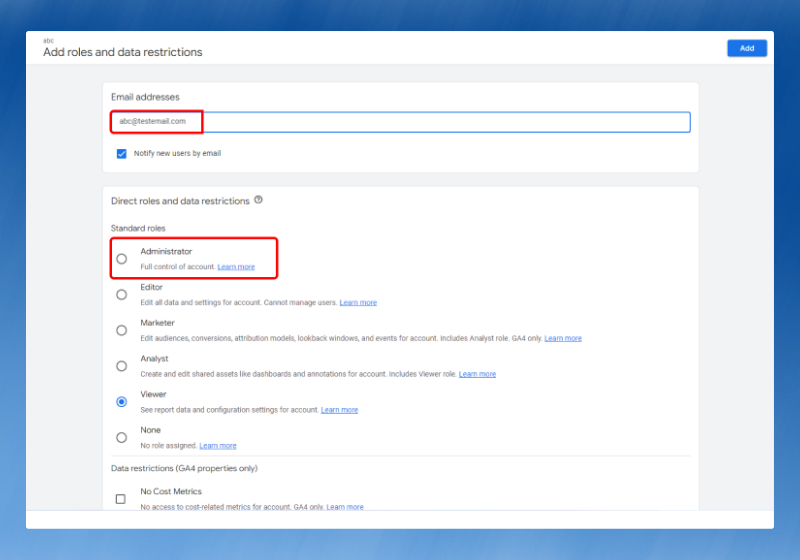Click the 'No Cost Metrics' label
The width and height of the screenshot is (800, 560).
(171, 491)
